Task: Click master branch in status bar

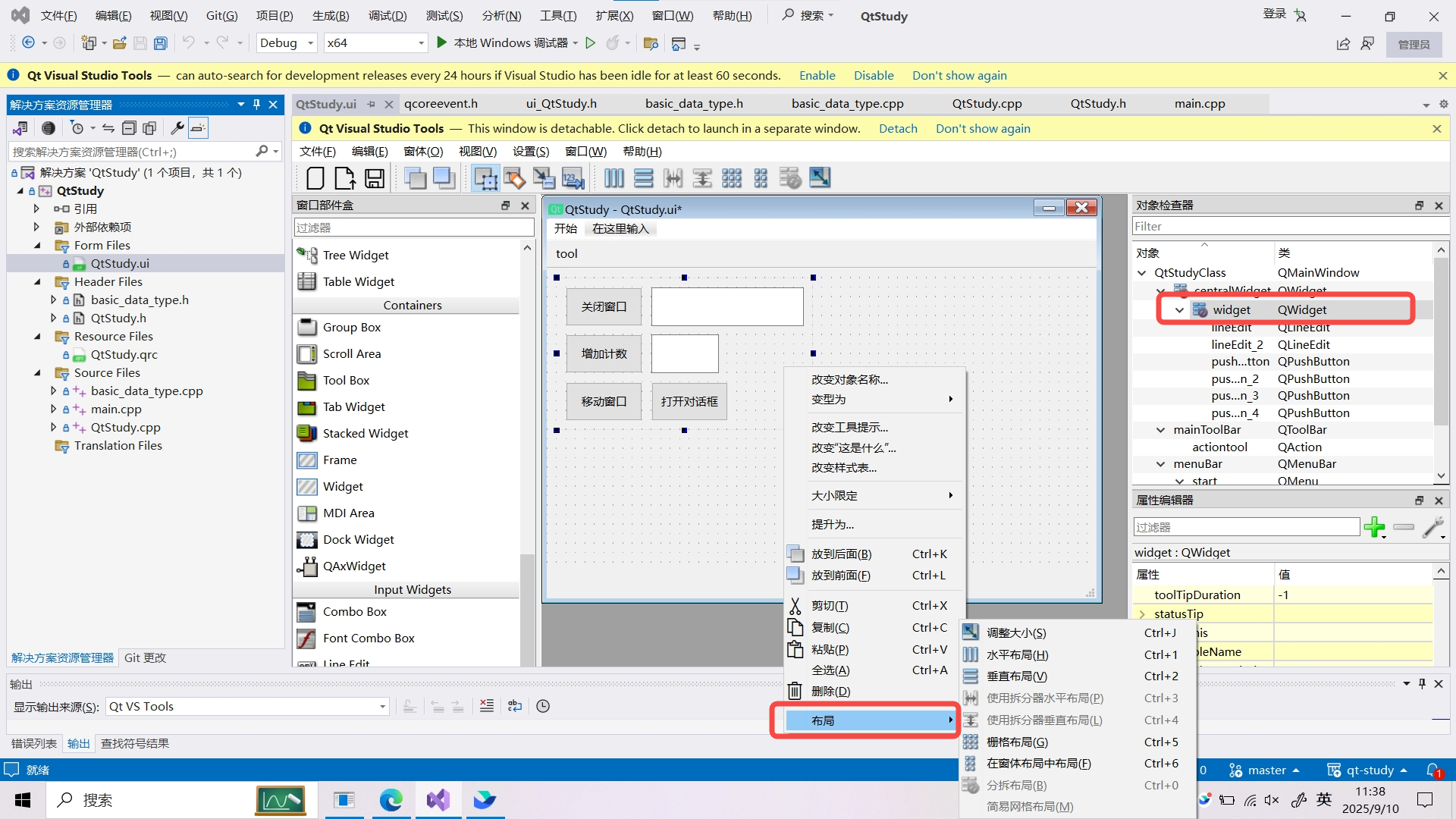Action: pos(1264,770)
